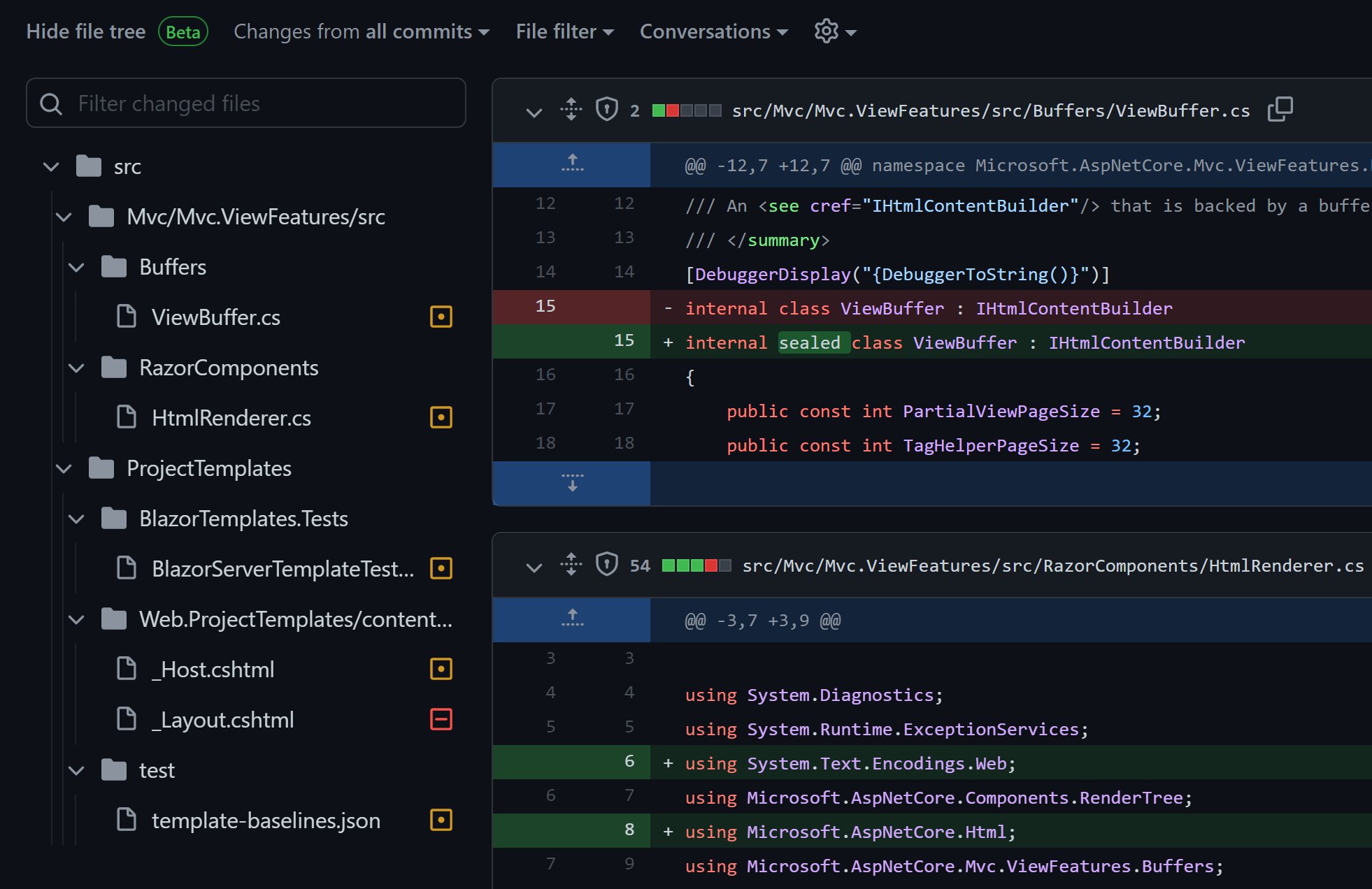Click the search magnifier in the file filter box
Screen dimensions: 1372x889
pos(51,103)
